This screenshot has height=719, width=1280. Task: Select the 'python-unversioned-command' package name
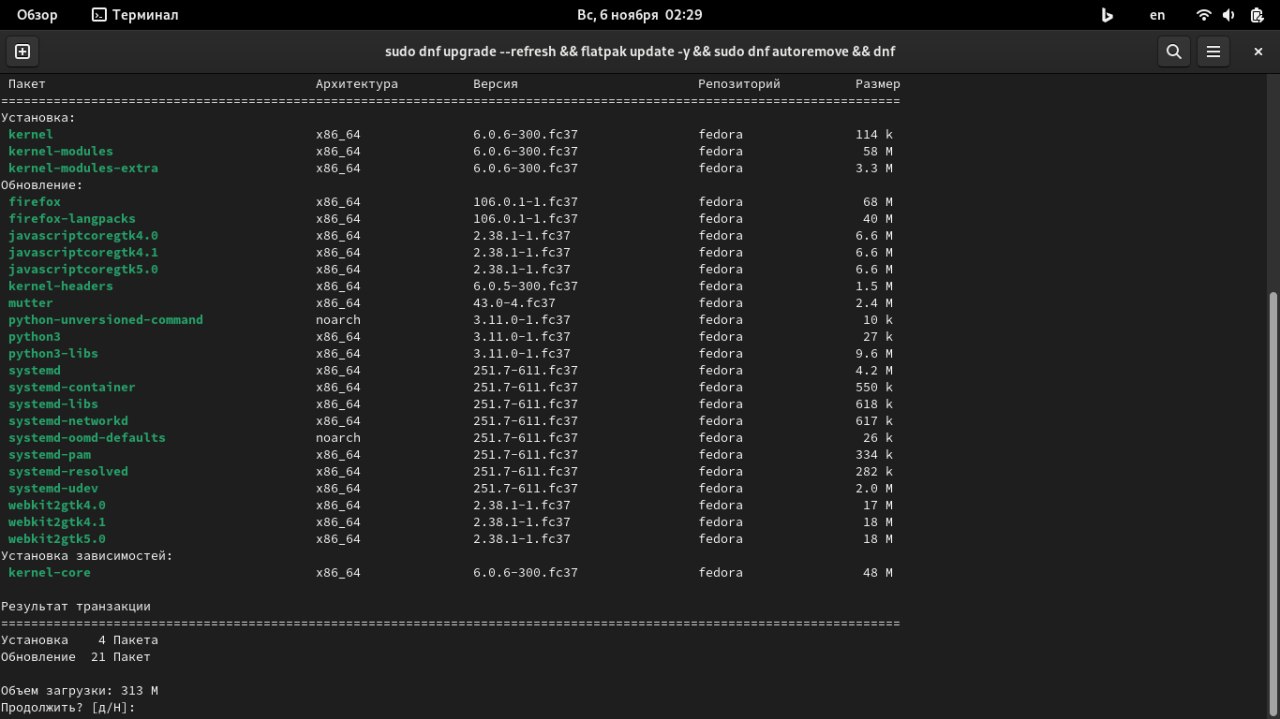pyautogui.click(x=106, y=320)
